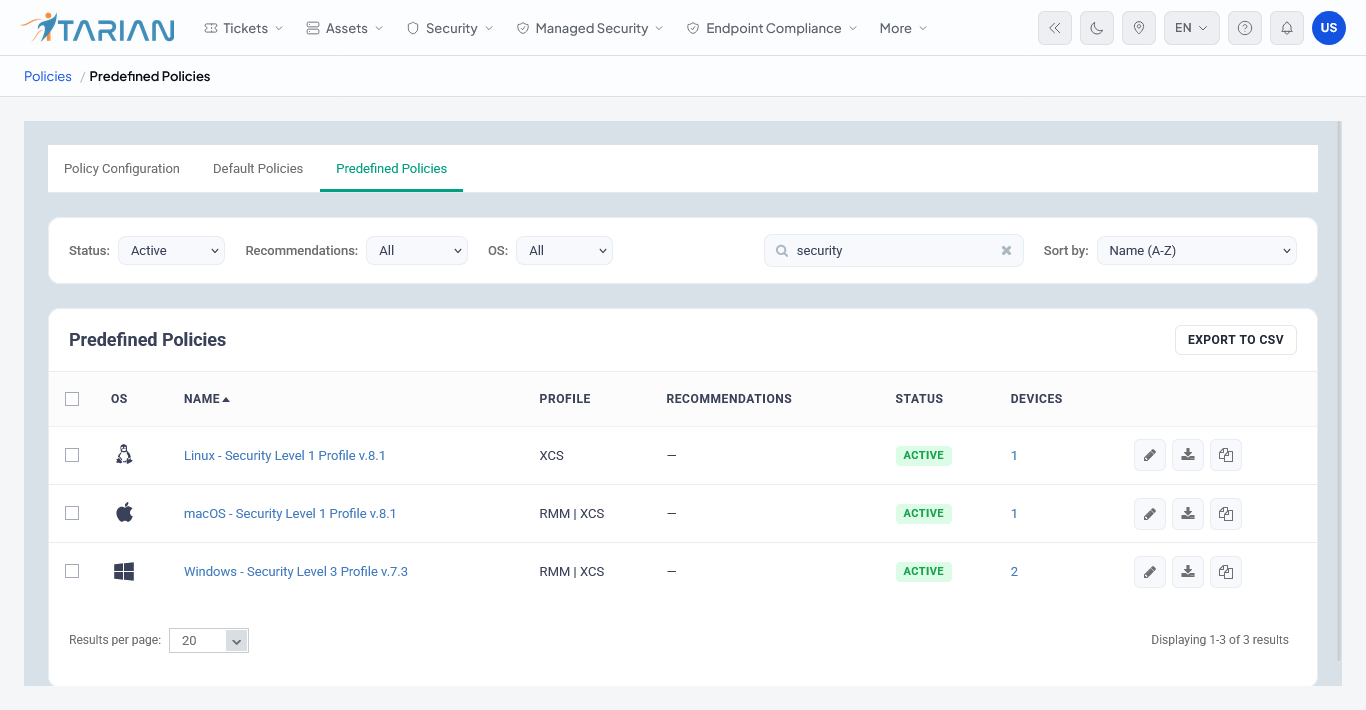The height and width of the screenshot is (710, 1366).
Task: Clone the Linux Security Level 1 policy
Action: coord(1226,456)
